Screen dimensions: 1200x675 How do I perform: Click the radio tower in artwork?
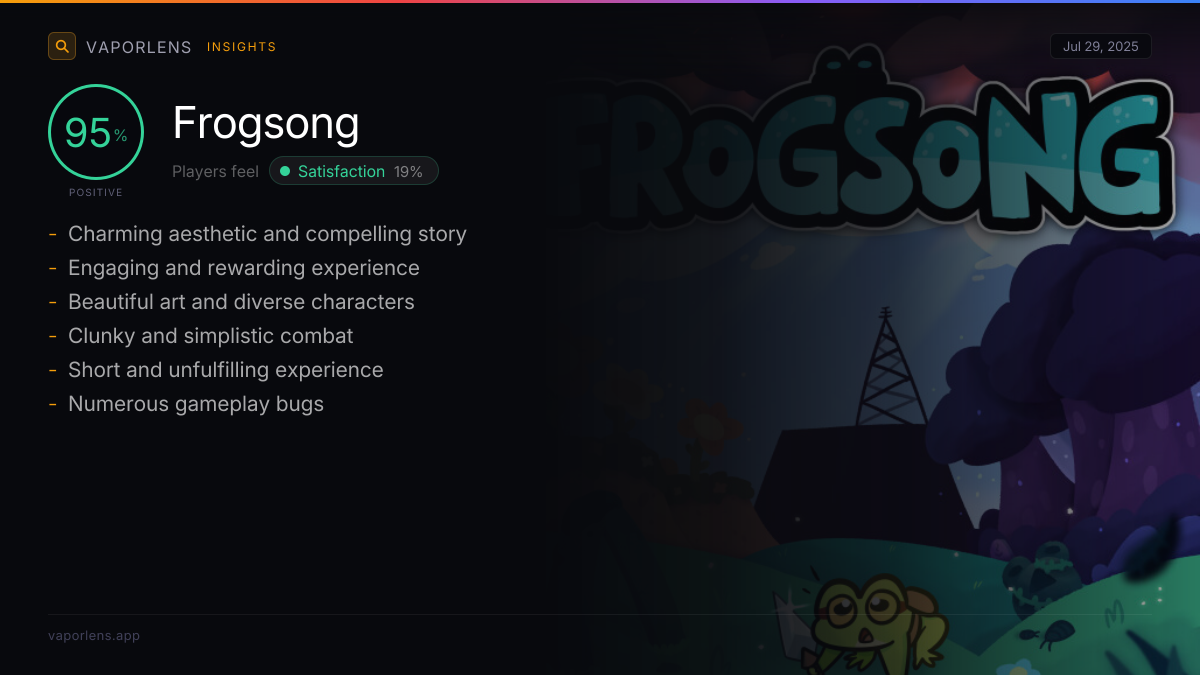885,368
